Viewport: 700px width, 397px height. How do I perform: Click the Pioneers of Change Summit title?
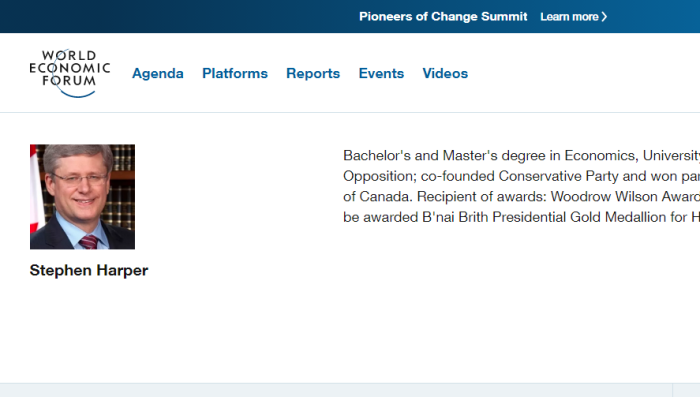(443, 17)
